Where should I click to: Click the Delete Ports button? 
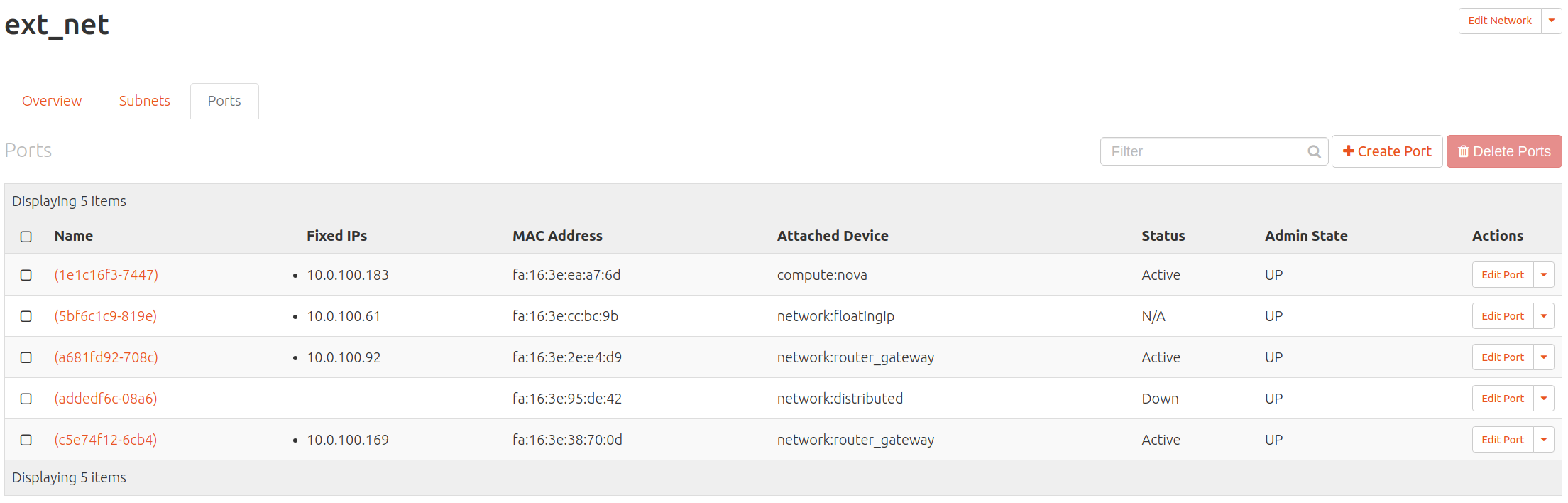coord(1503,152)
